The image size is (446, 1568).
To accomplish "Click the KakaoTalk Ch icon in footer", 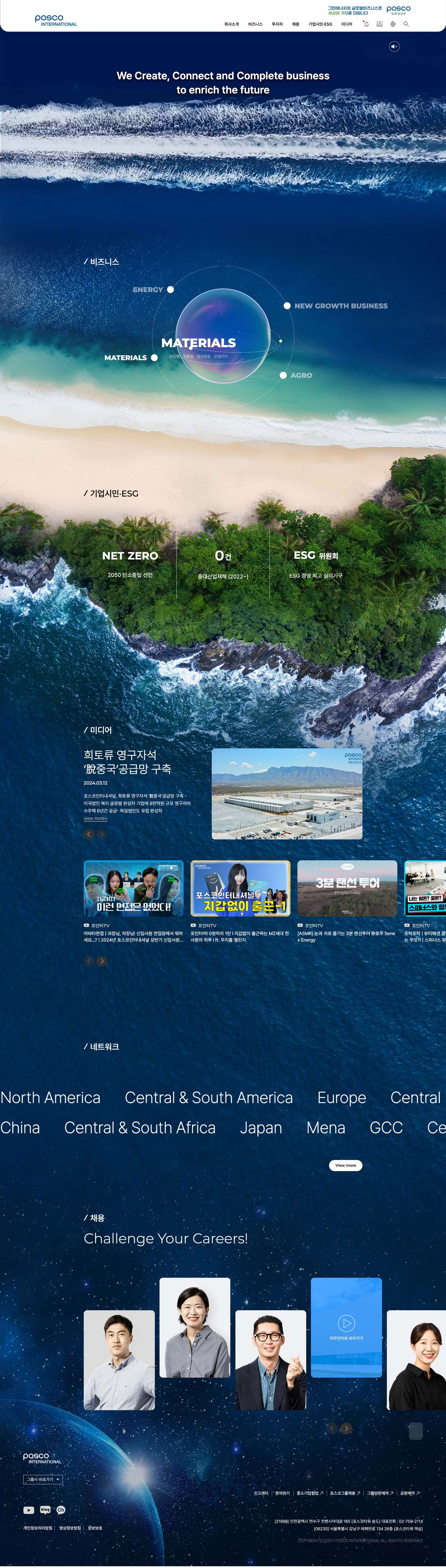I will [x=61, y=1509].
